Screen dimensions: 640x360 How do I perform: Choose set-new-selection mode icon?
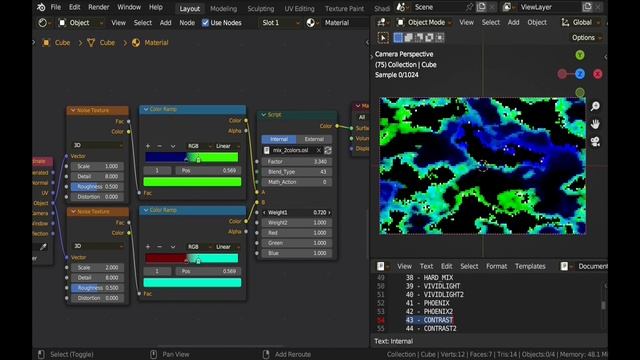pyautogui.click(x=398, y=38)
